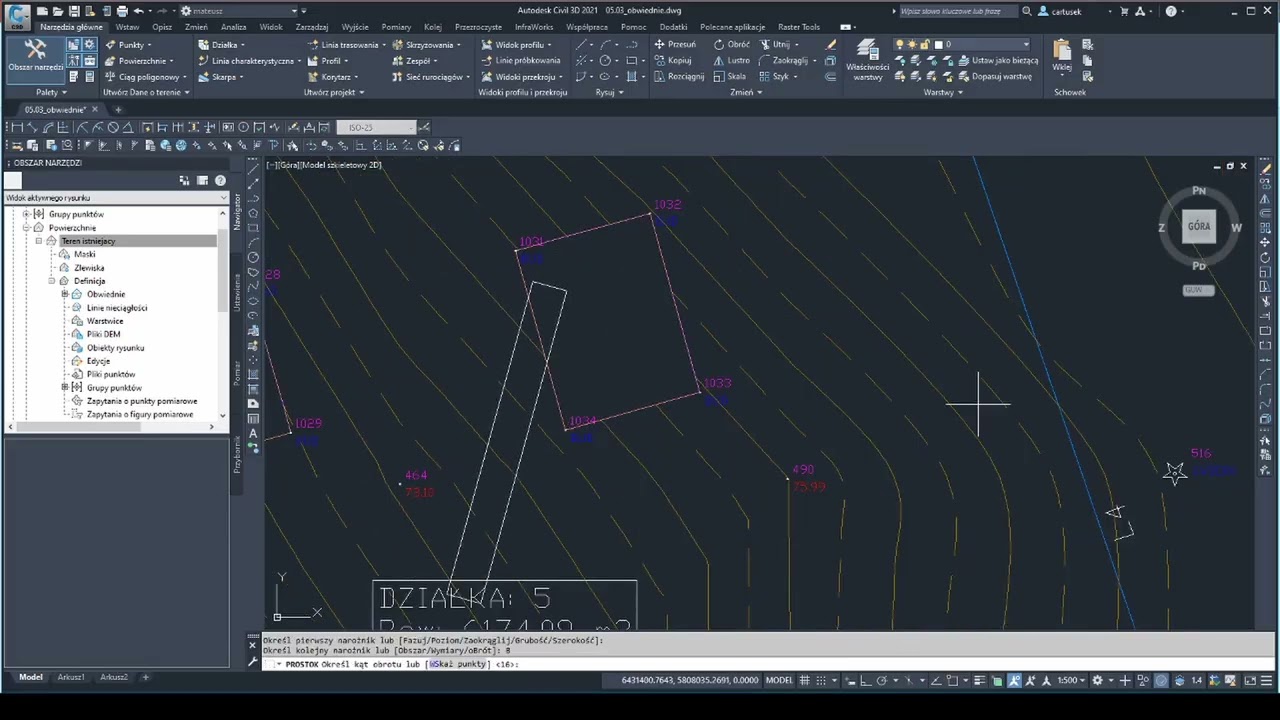Viewport: 1280px width, 720px height.
Task: Expand the Grupy punktów tree node
Action: pyautogui.click(x=27, y=214)
